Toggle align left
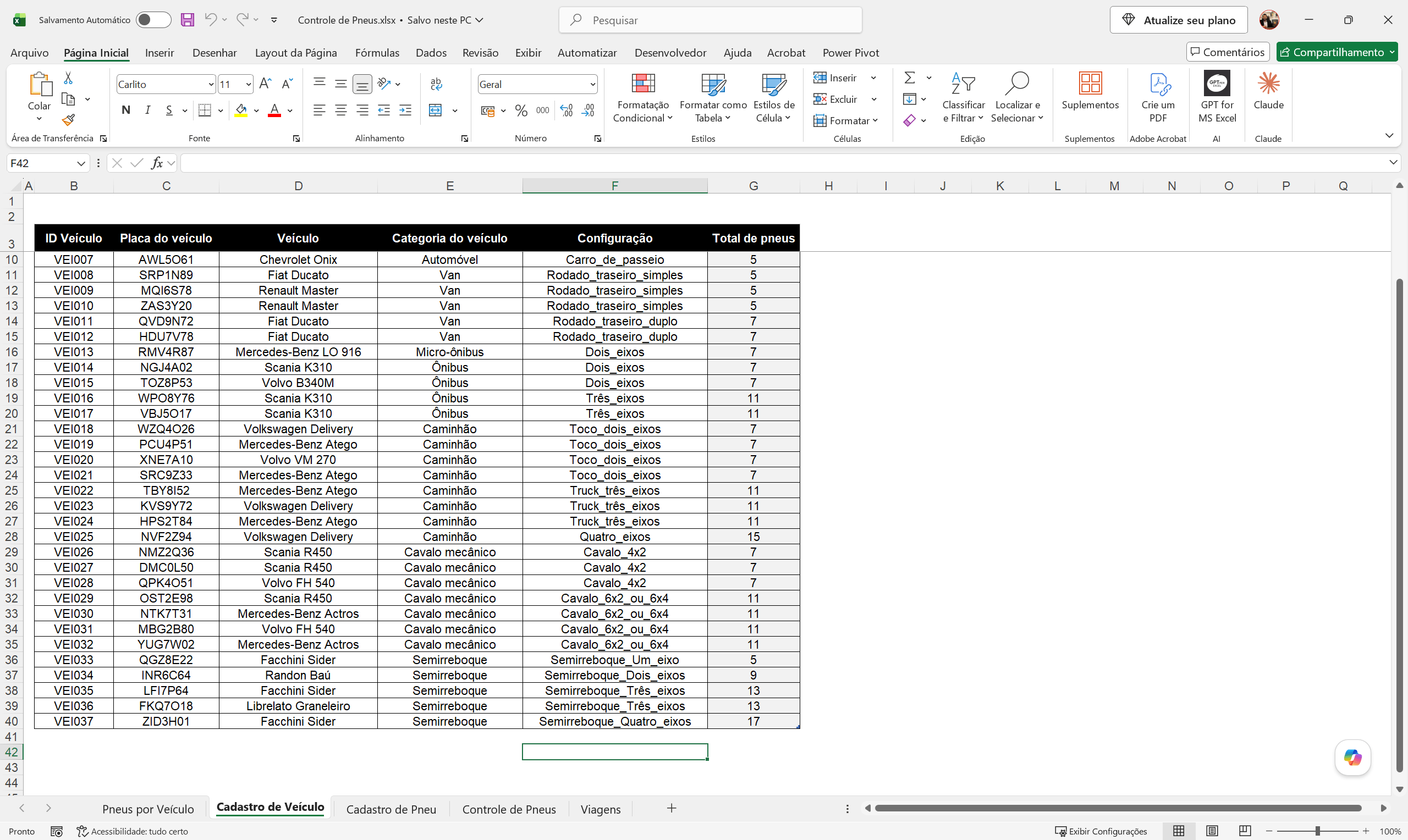Image resolution: width=1408 pixels, height=840 pixels. pos(320,110)
